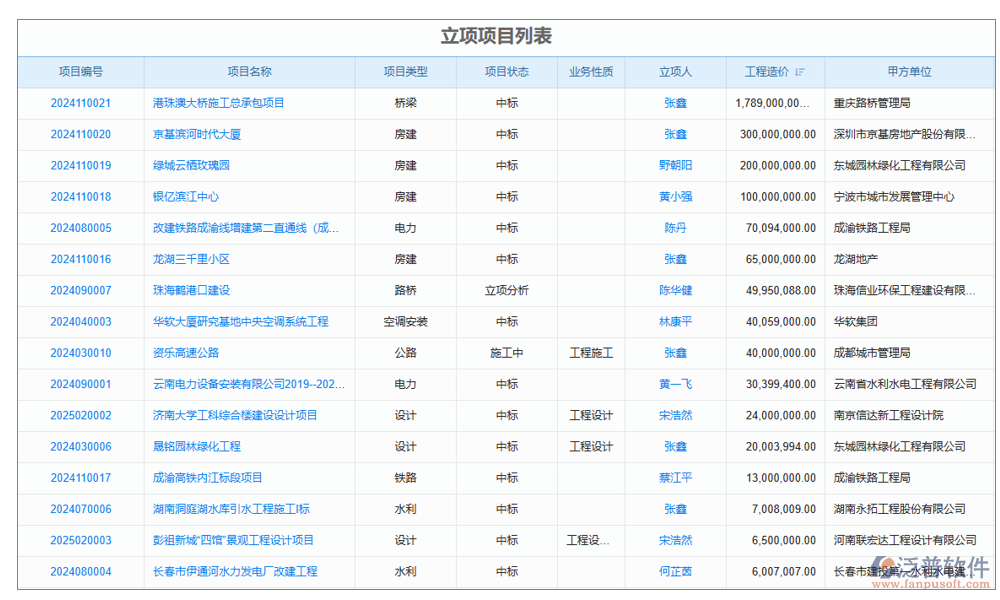Click the 项目状态 column header

click(x=508, y=72)
